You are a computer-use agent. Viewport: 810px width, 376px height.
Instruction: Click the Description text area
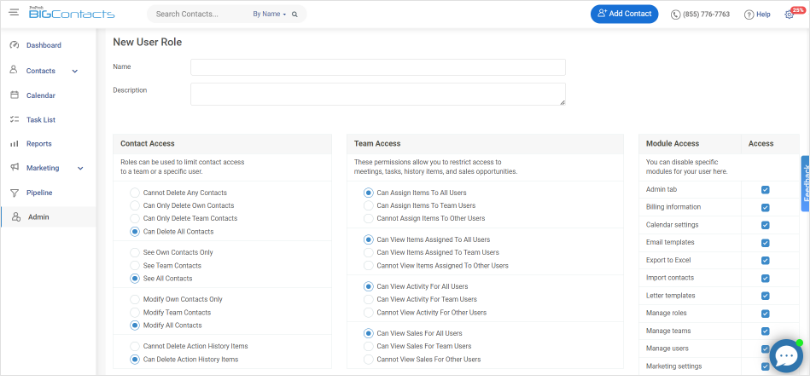point(378,94)
